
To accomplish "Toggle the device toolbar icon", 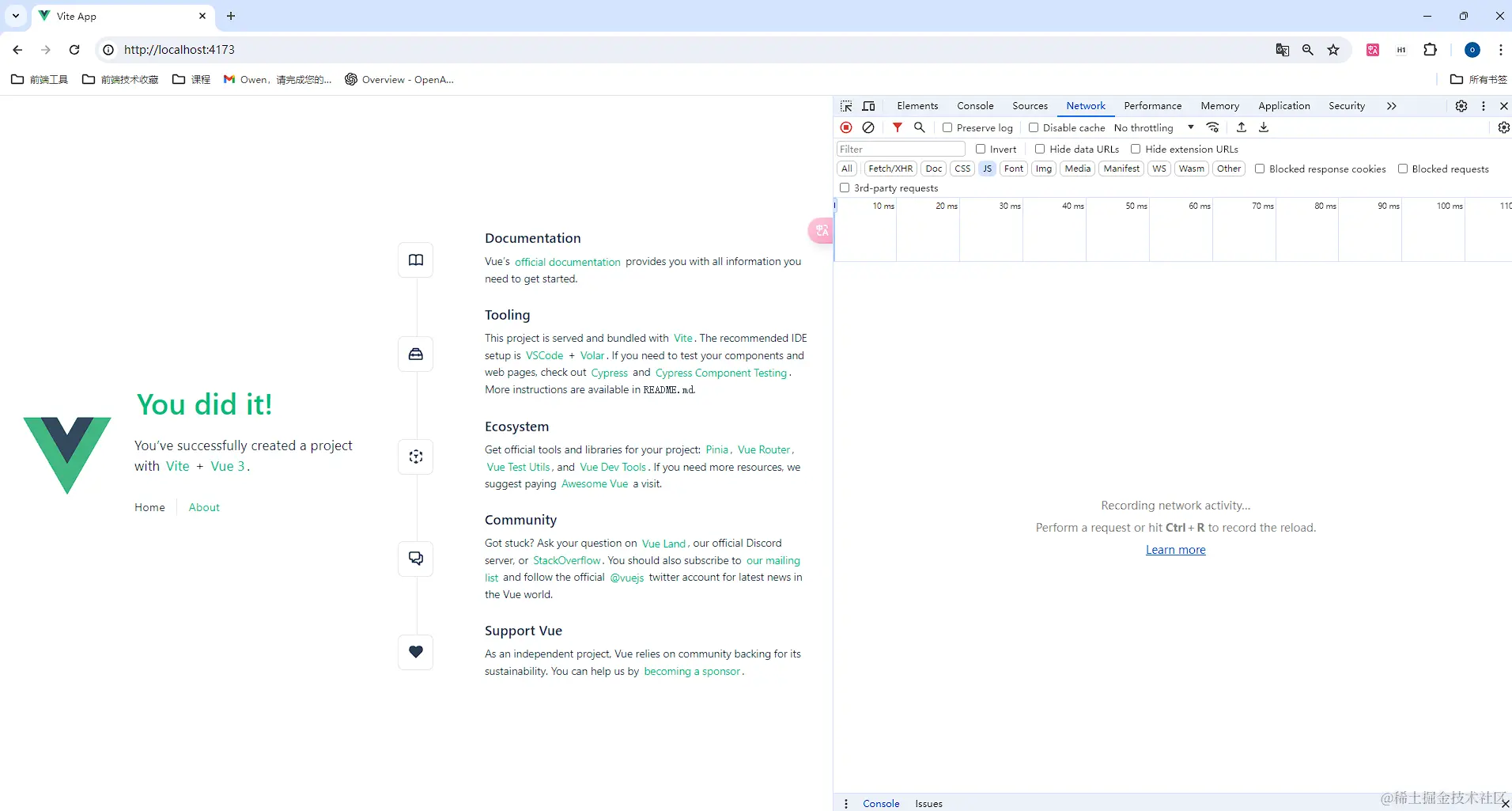I will coord(868,106).
